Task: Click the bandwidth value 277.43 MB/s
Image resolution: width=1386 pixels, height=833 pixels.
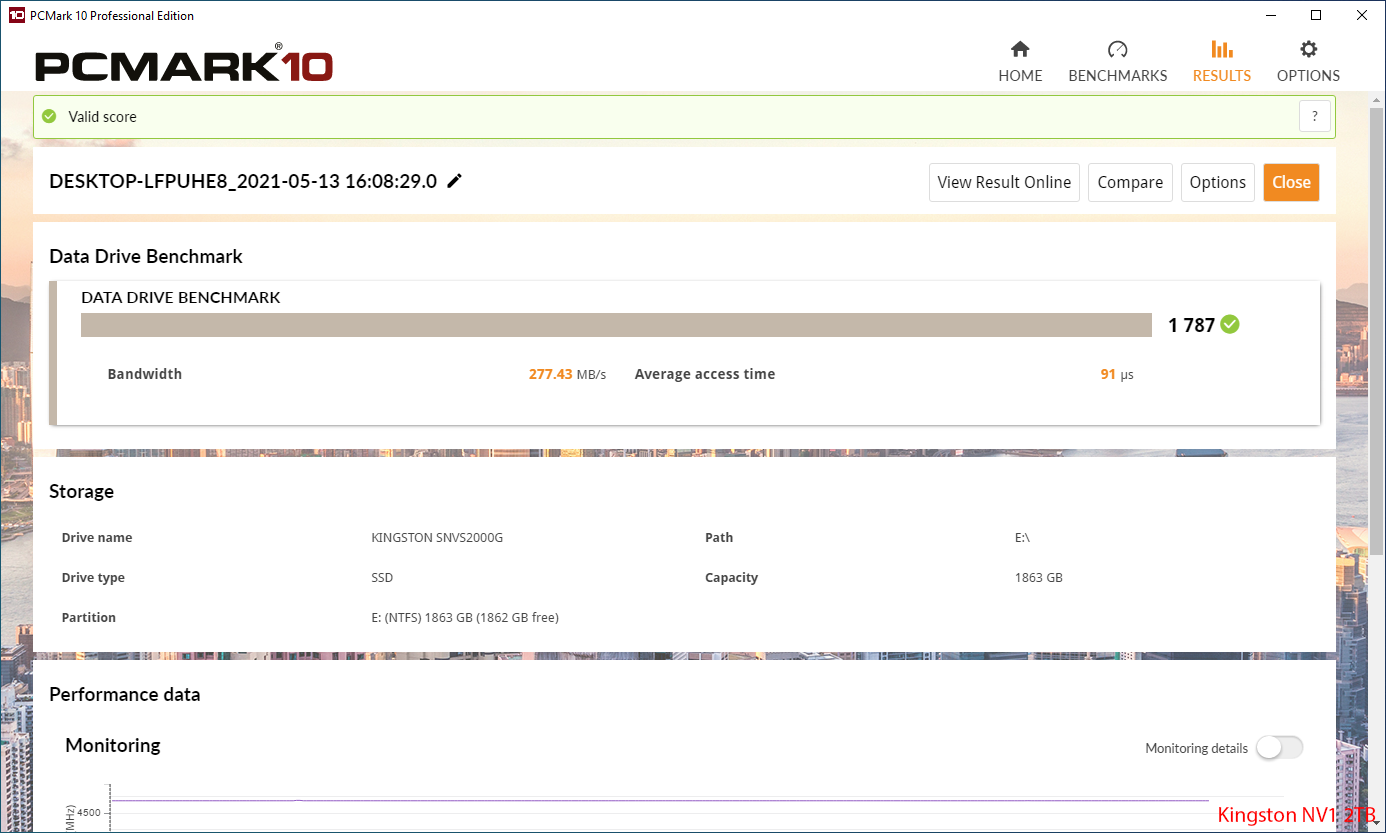Action: click(x=567, y=374)
